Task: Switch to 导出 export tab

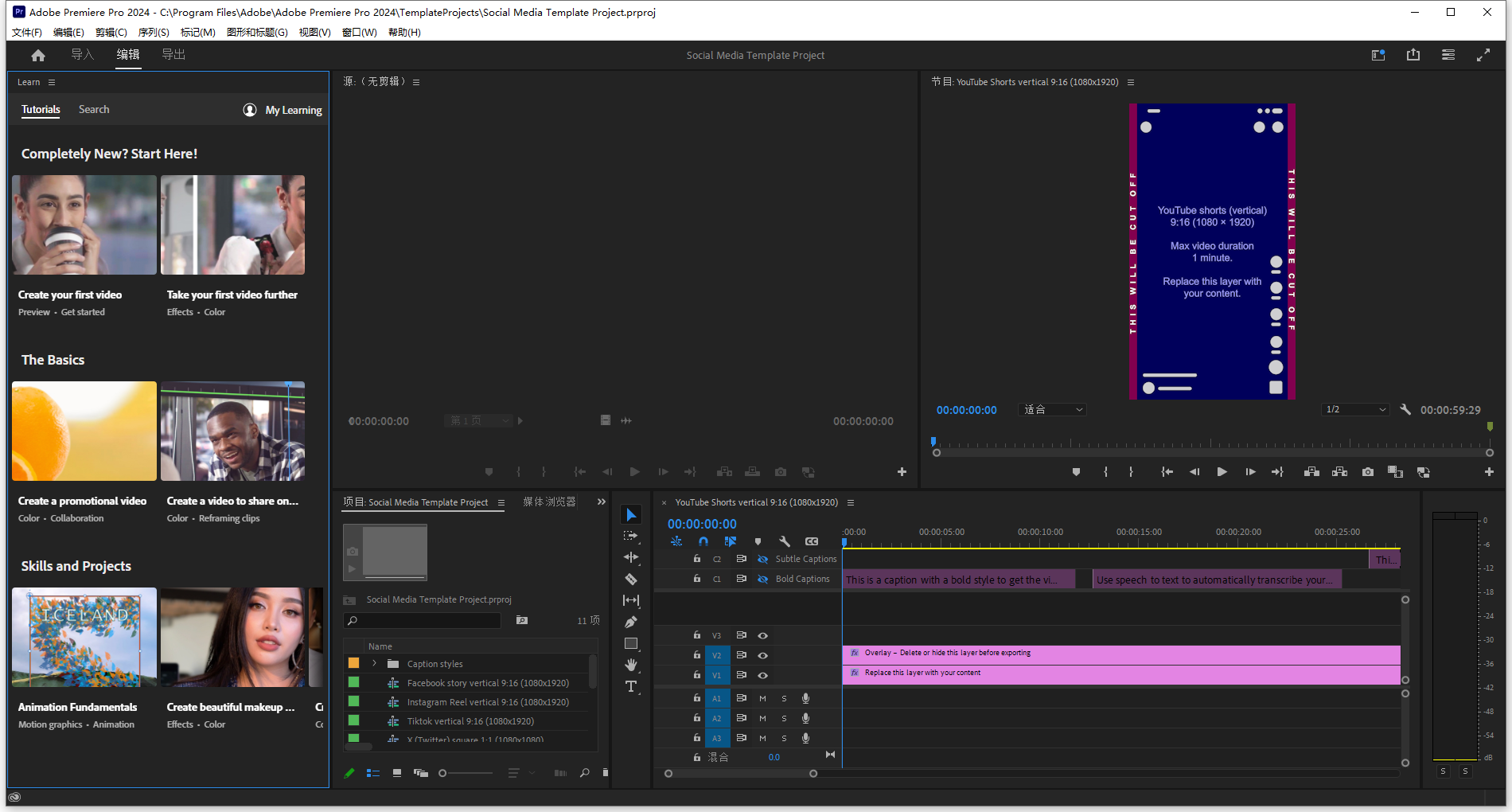Action: [173, 54]
